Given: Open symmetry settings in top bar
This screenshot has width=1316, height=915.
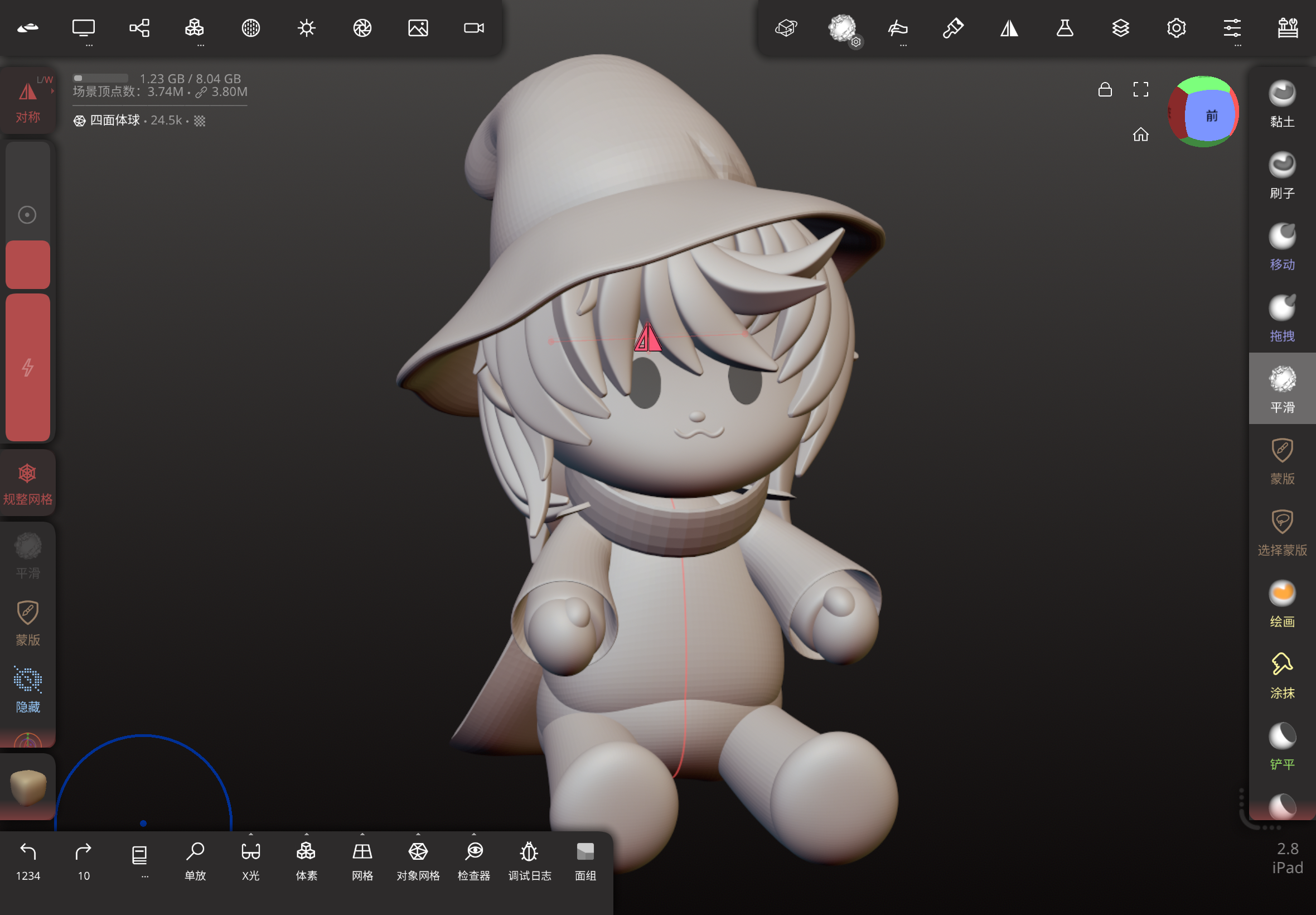Looking at the screenshot, I should 1009,27.
